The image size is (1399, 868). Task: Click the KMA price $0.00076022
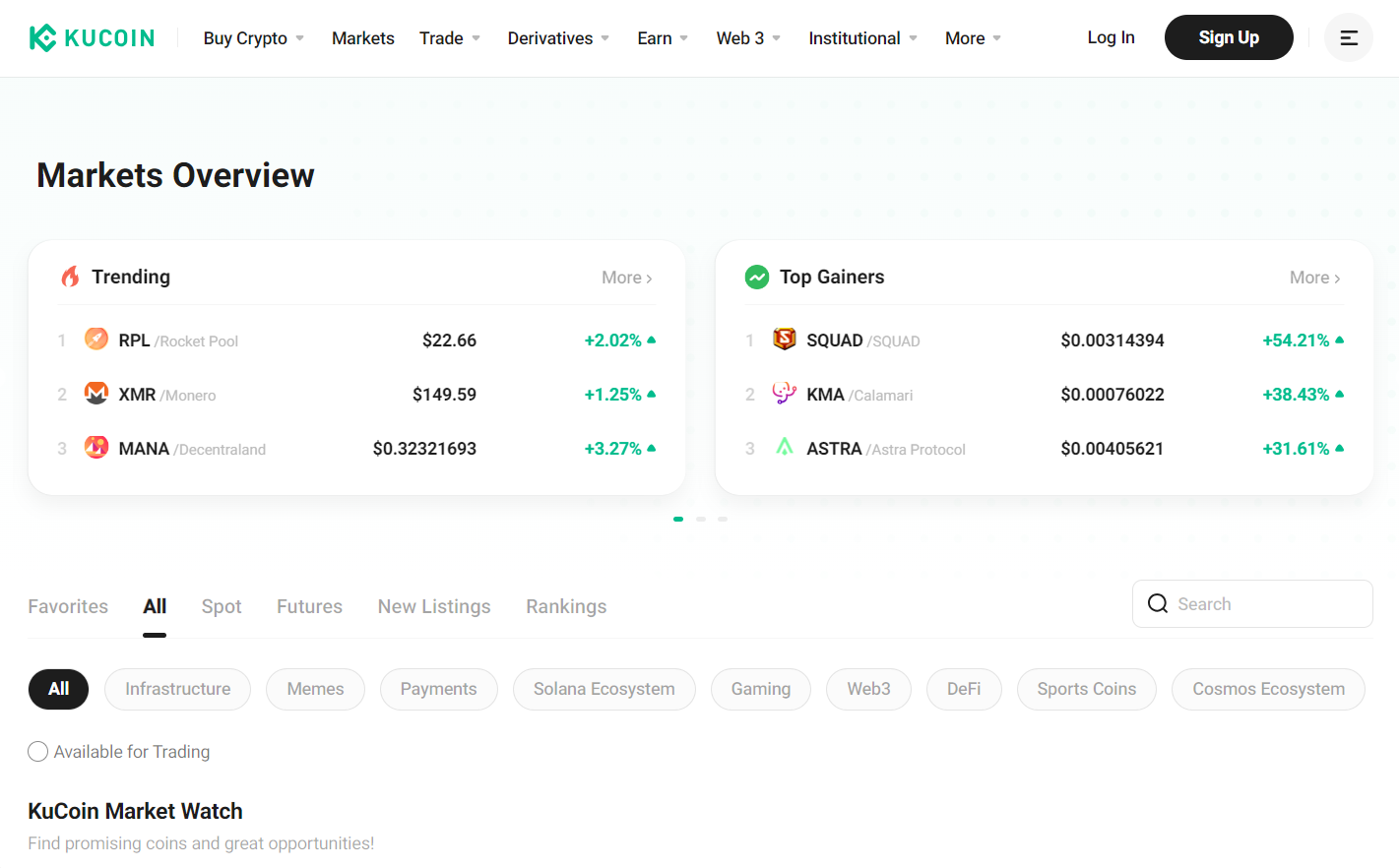[1113, 395]
